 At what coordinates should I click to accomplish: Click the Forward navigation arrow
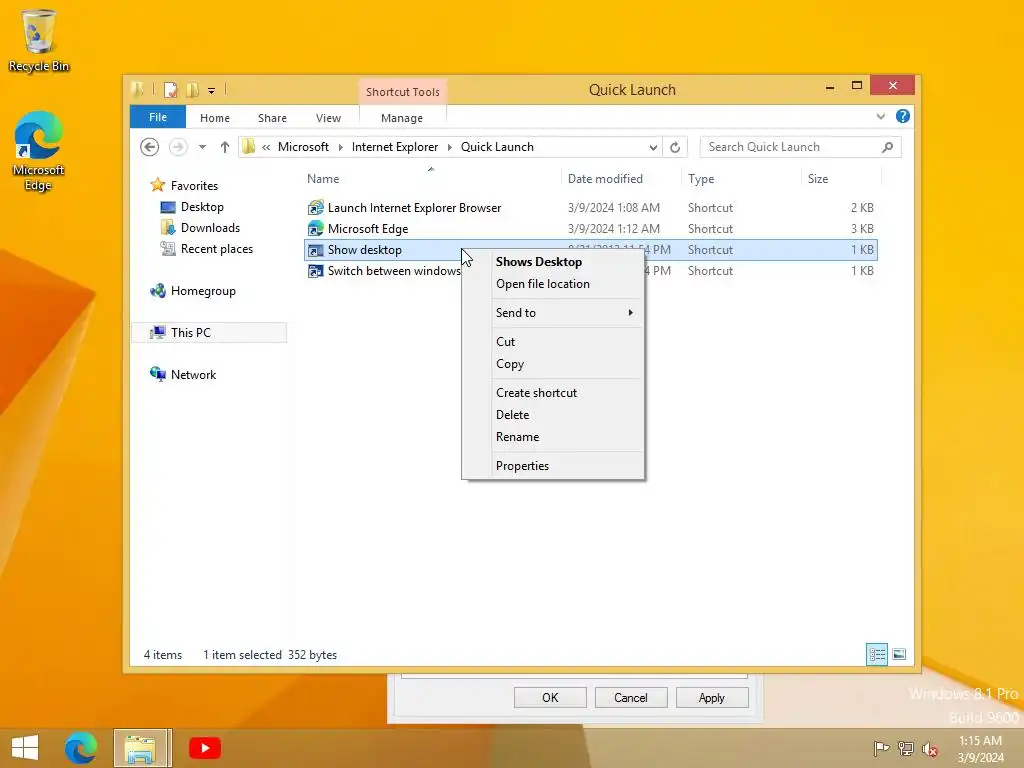pyautogui.click(x=178, y=147)
